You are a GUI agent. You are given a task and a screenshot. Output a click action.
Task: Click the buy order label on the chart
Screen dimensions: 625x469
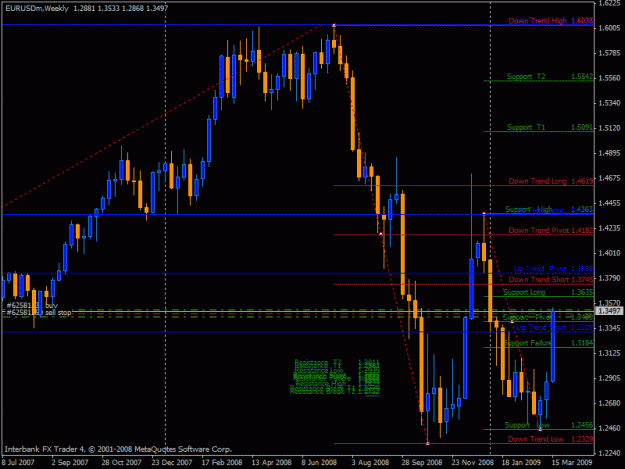click(32, 305)
